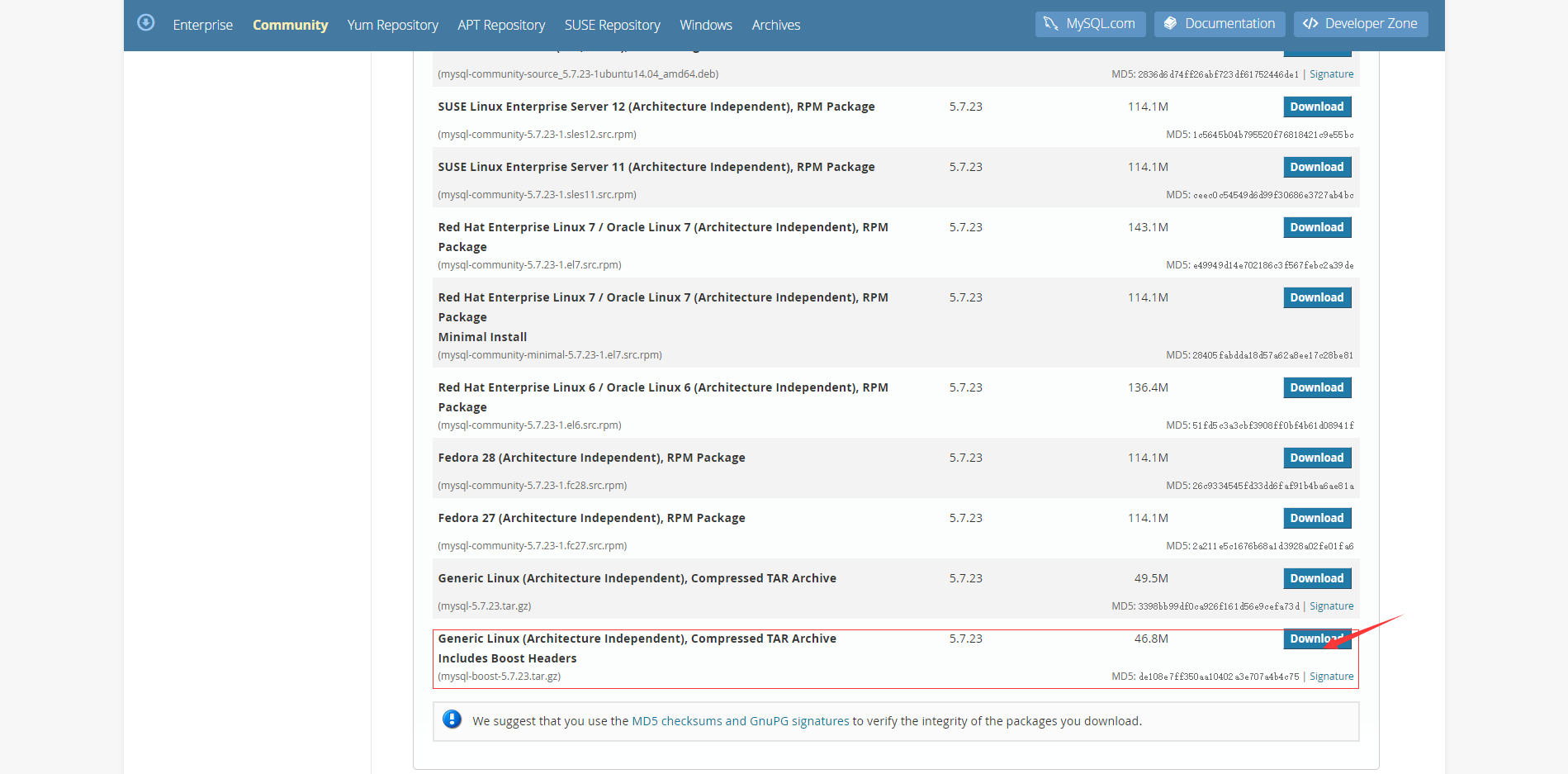Click the dolphin icon on MySQL.com button
Viewport: 1568px width, 774px height.
(x=1050, y=24)
